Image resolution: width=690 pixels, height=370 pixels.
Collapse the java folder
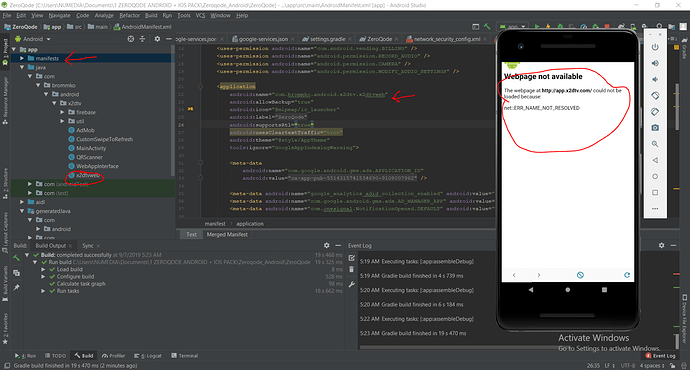tap(22, 67)
